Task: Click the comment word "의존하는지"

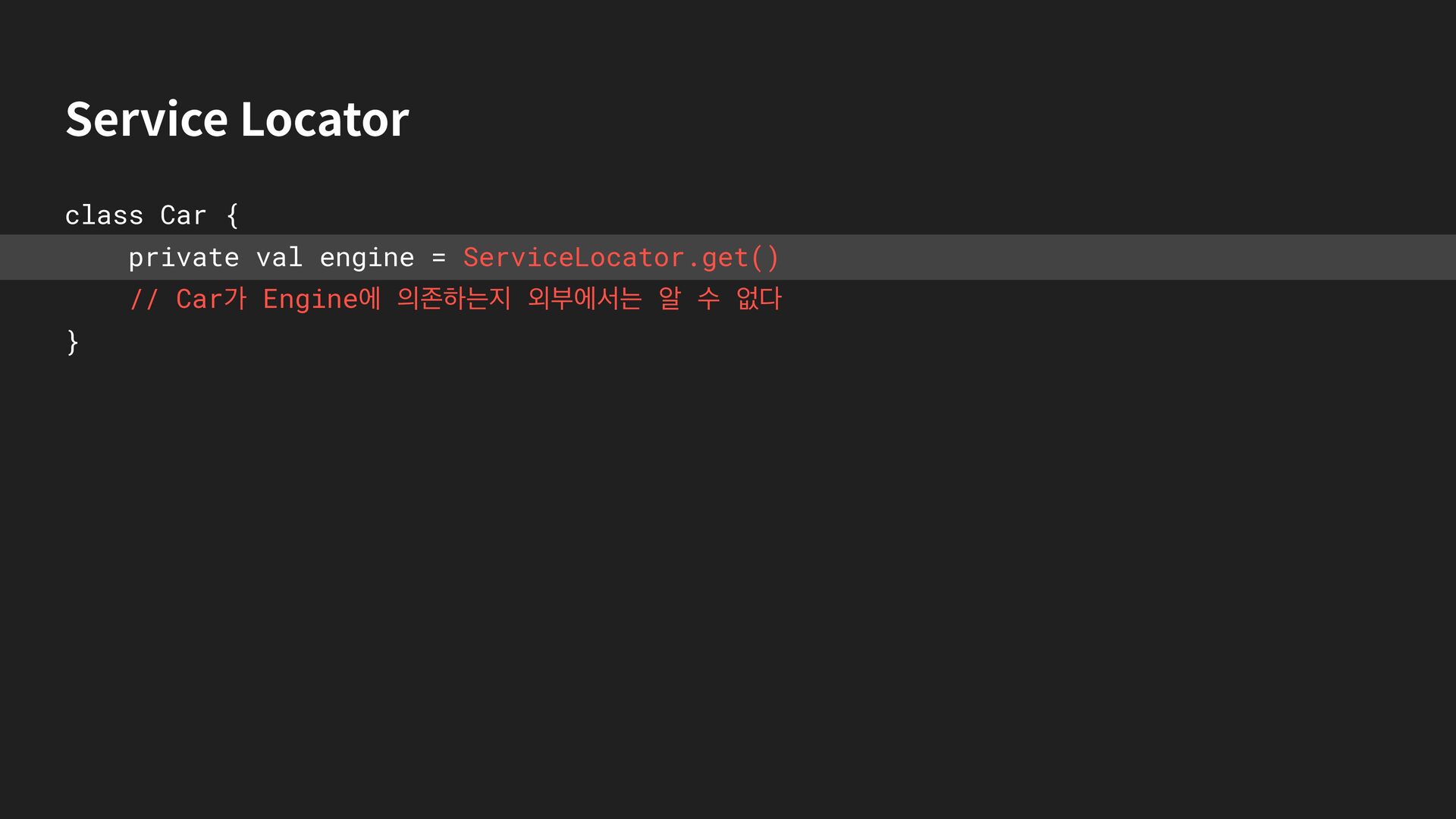Action: click(x=453, y=299)
